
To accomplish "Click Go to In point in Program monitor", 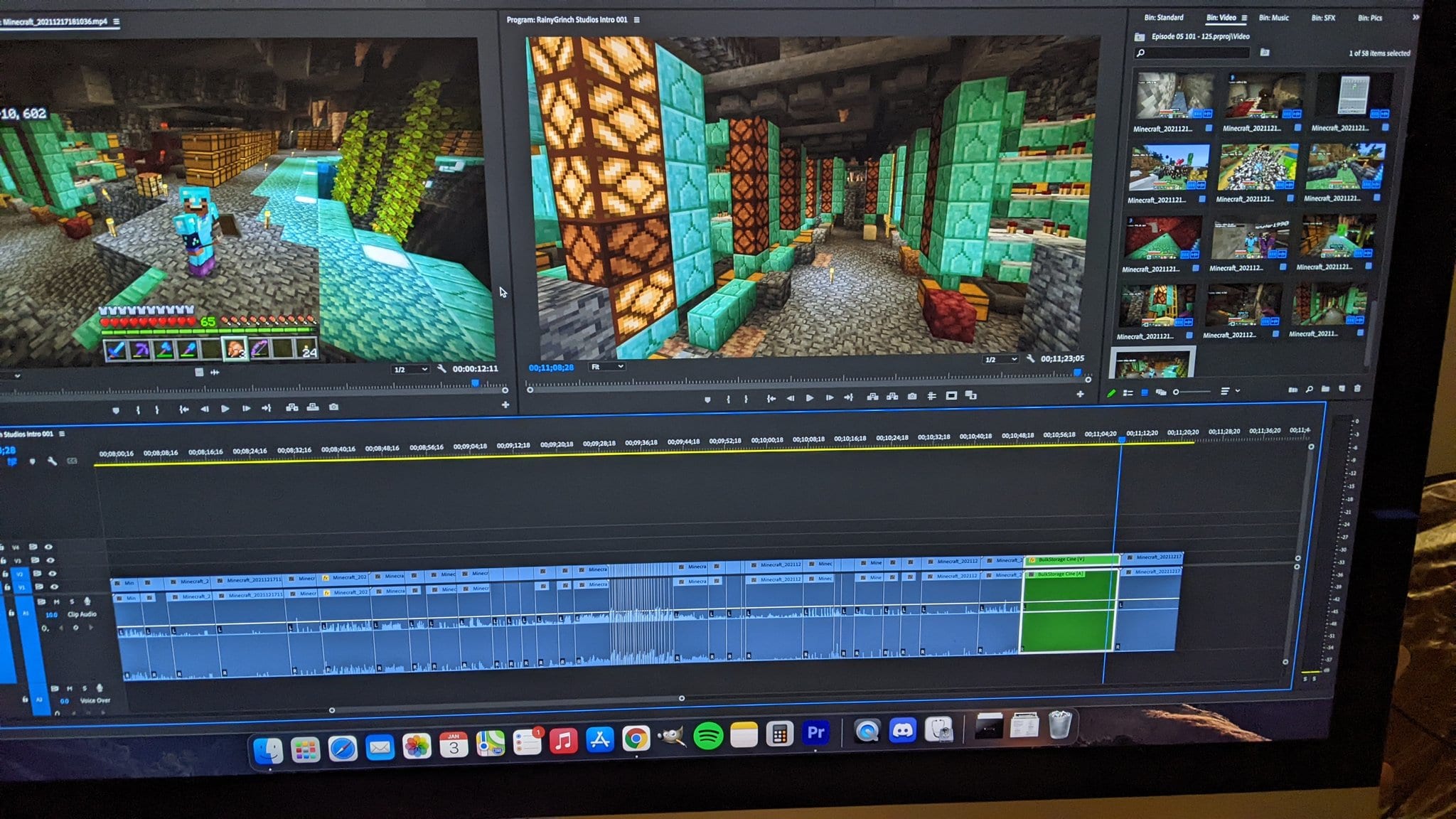I will click(x=771, y=399).
